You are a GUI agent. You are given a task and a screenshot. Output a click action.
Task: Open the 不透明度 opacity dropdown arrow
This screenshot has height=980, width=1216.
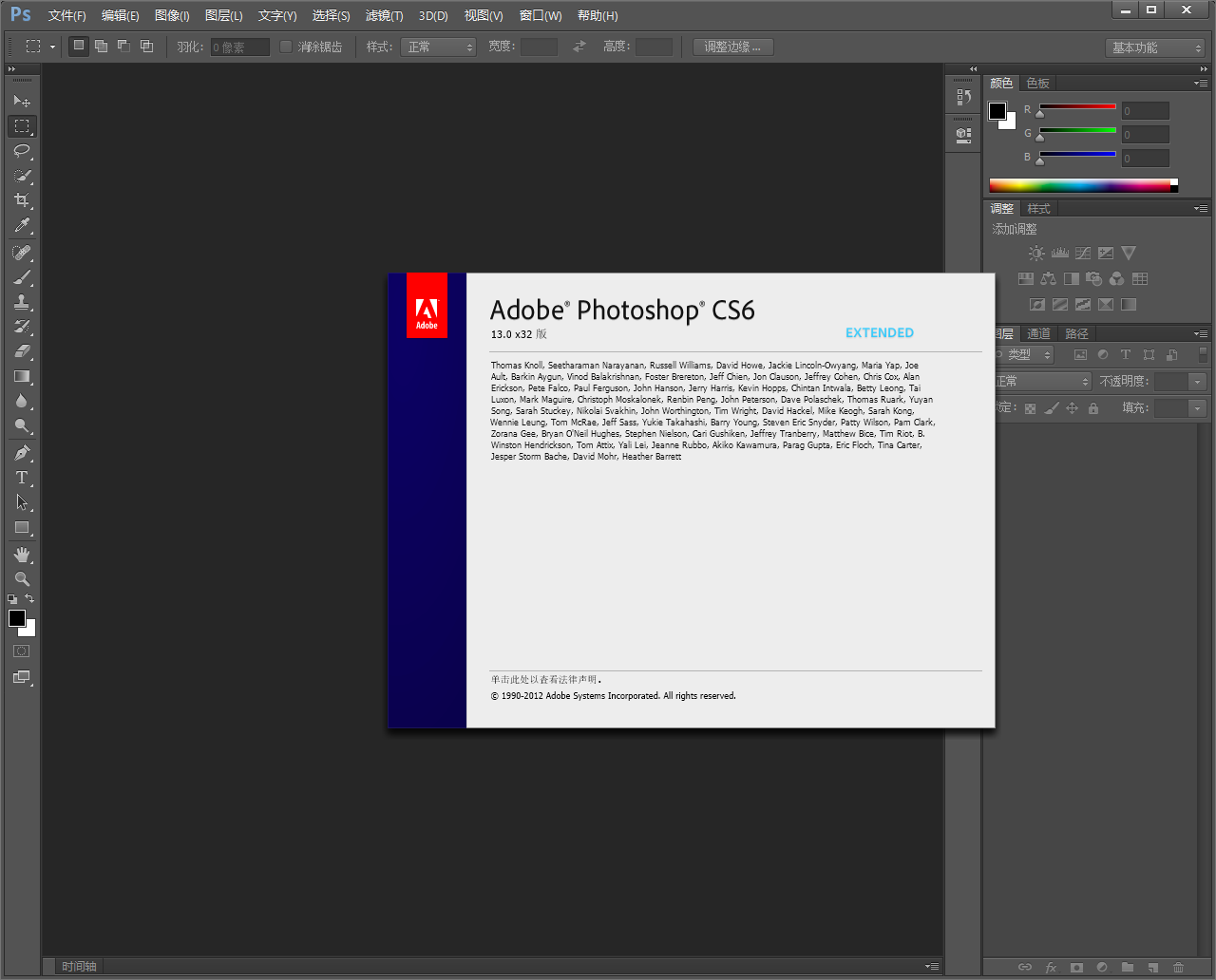pos(1197,382)
